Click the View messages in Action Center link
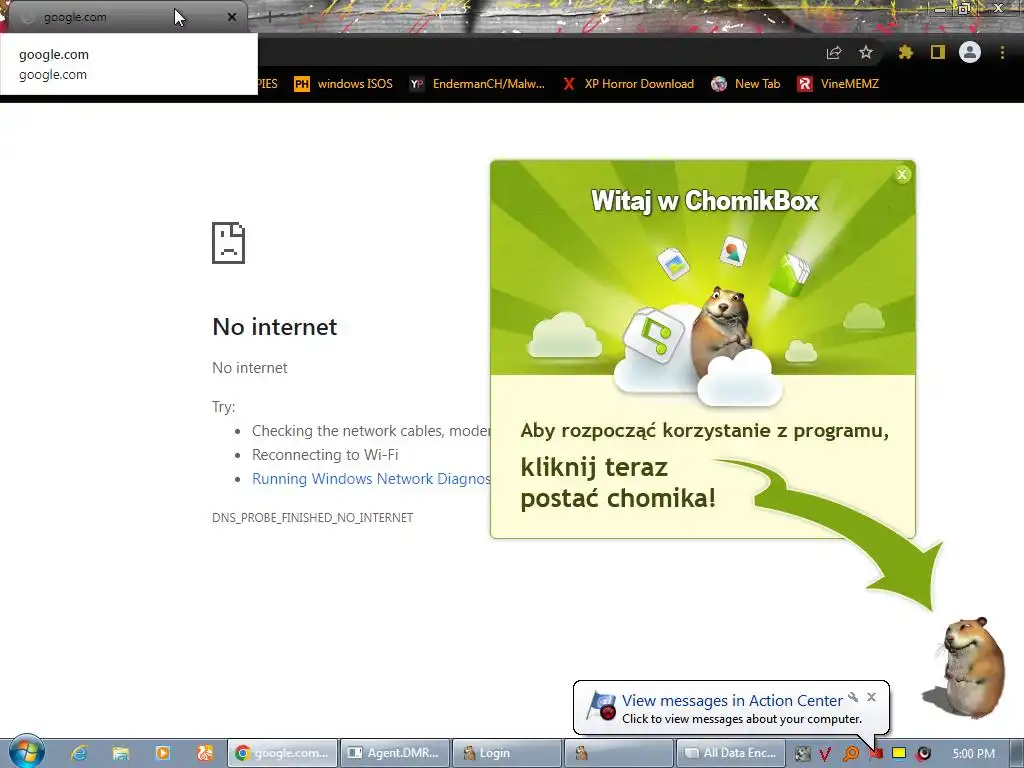The width and height of the screenshot is (1024, 768). point(732,700)
